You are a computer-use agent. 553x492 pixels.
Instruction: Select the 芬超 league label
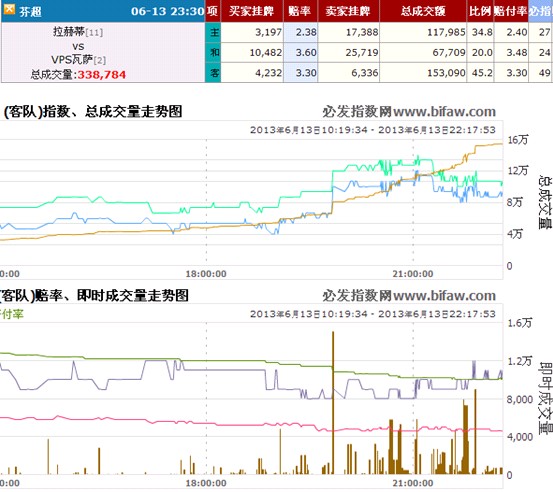tap(30, 12)
